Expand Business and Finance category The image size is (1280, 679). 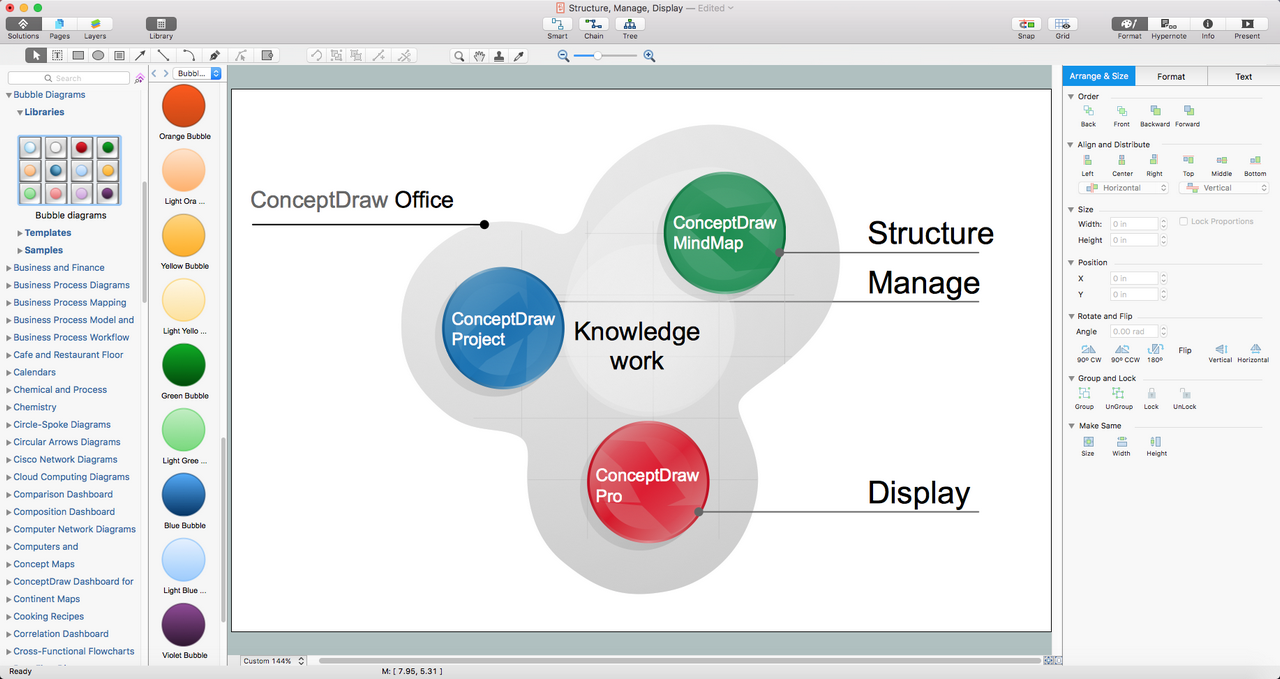pos(9,268)
